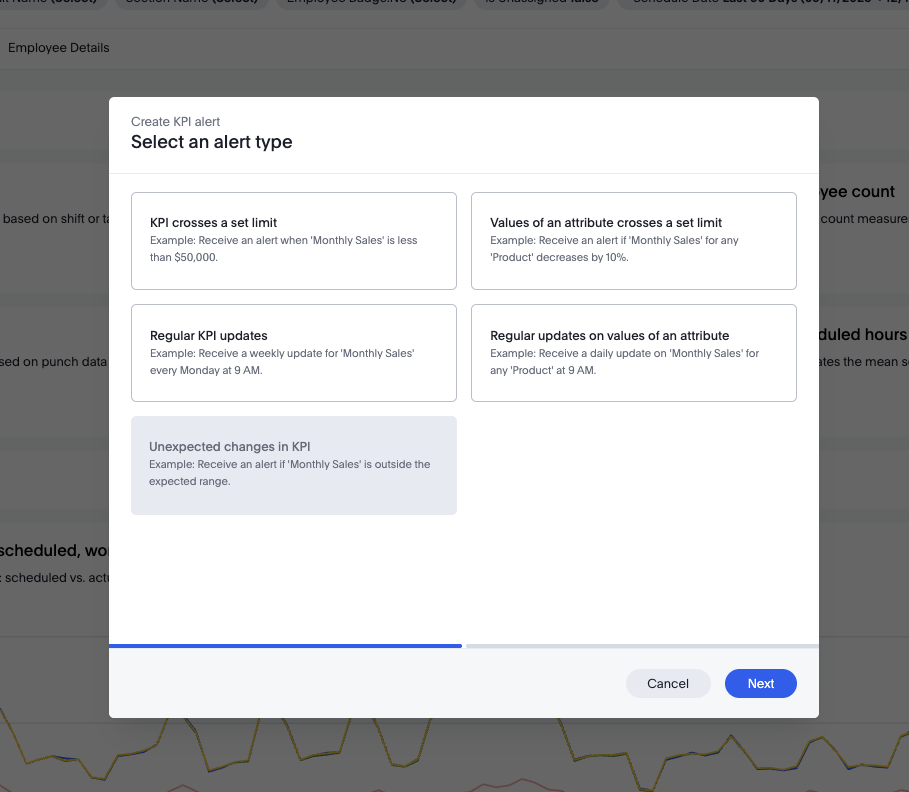
Task: Click the gray second-step progress bar segment
Action: 641,646
